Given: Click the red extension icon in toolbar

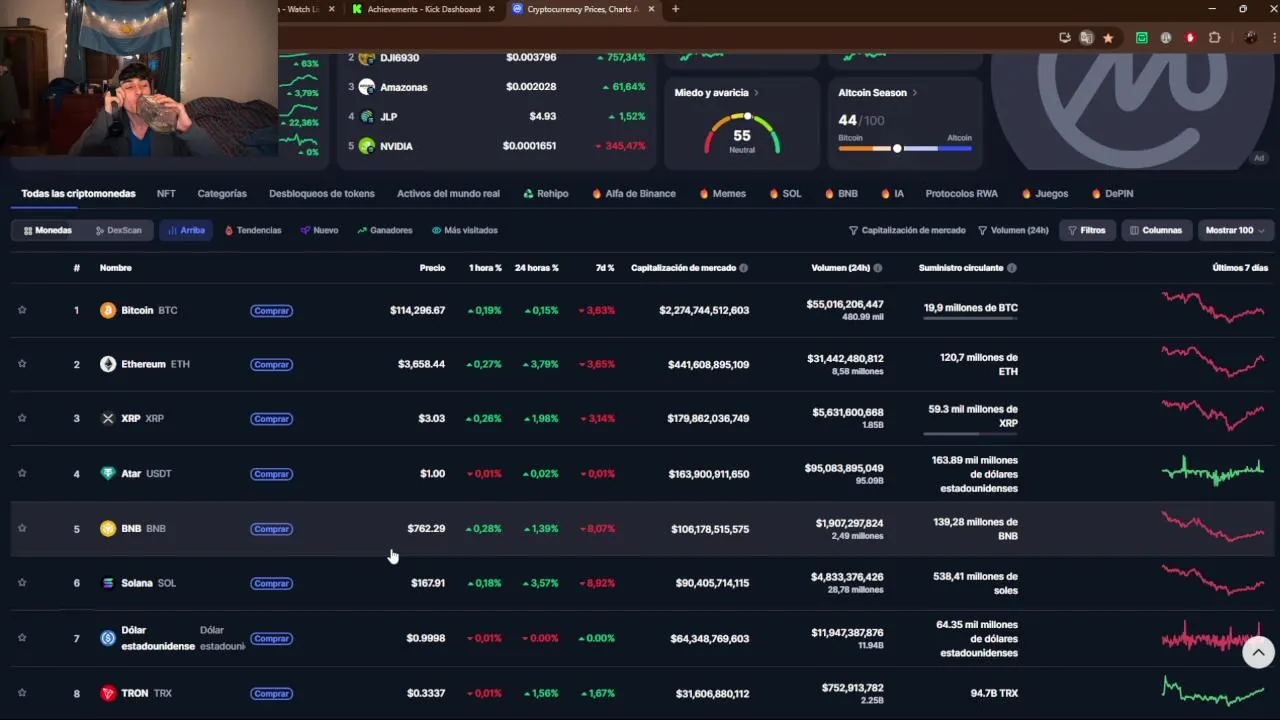Looking at the screenshot, I should pyautogui.click(x=1190, y=38).
